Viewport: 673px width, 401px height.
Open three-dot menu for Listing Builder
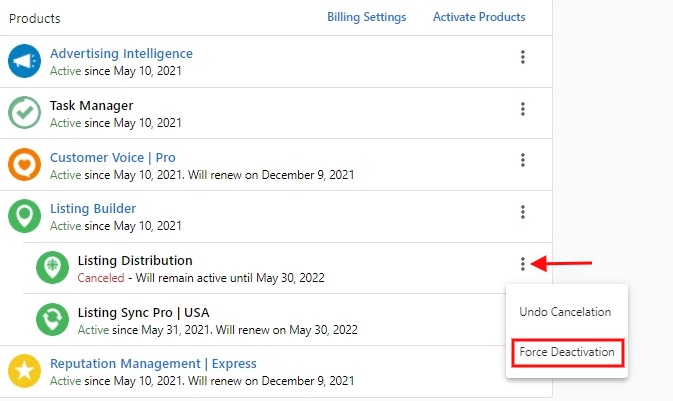pos(522,212)
